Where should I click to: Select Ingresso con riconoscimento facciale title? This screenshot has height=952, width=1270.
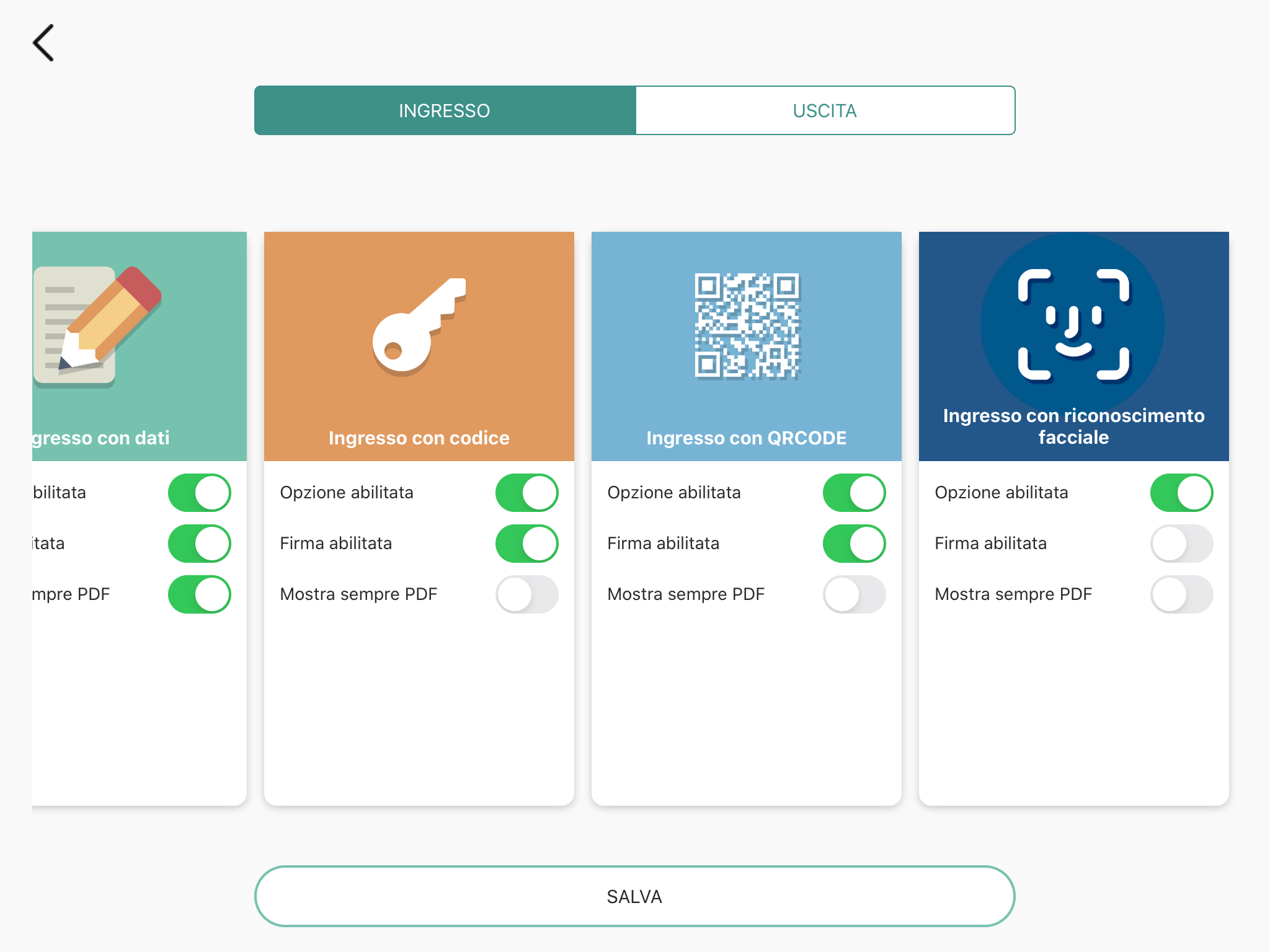pyautogui.click(x=1074, y=426)
